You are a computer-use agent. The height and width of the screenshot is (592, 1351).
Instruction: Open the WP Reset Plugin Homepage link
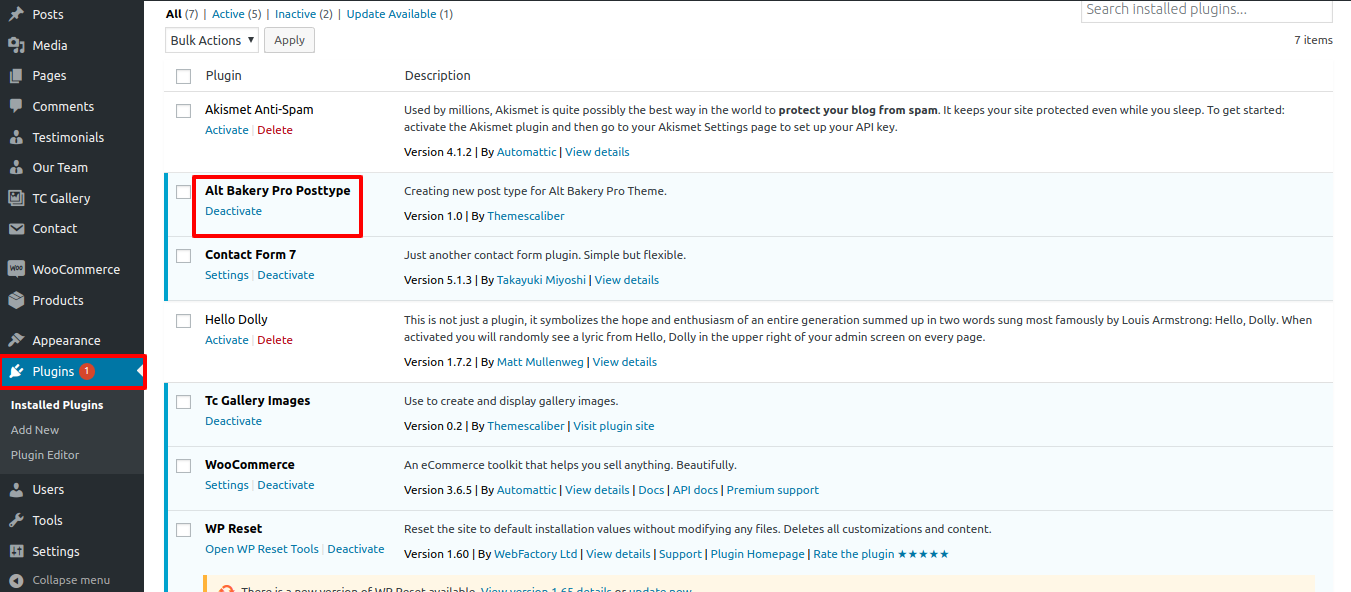click(757, 554)
